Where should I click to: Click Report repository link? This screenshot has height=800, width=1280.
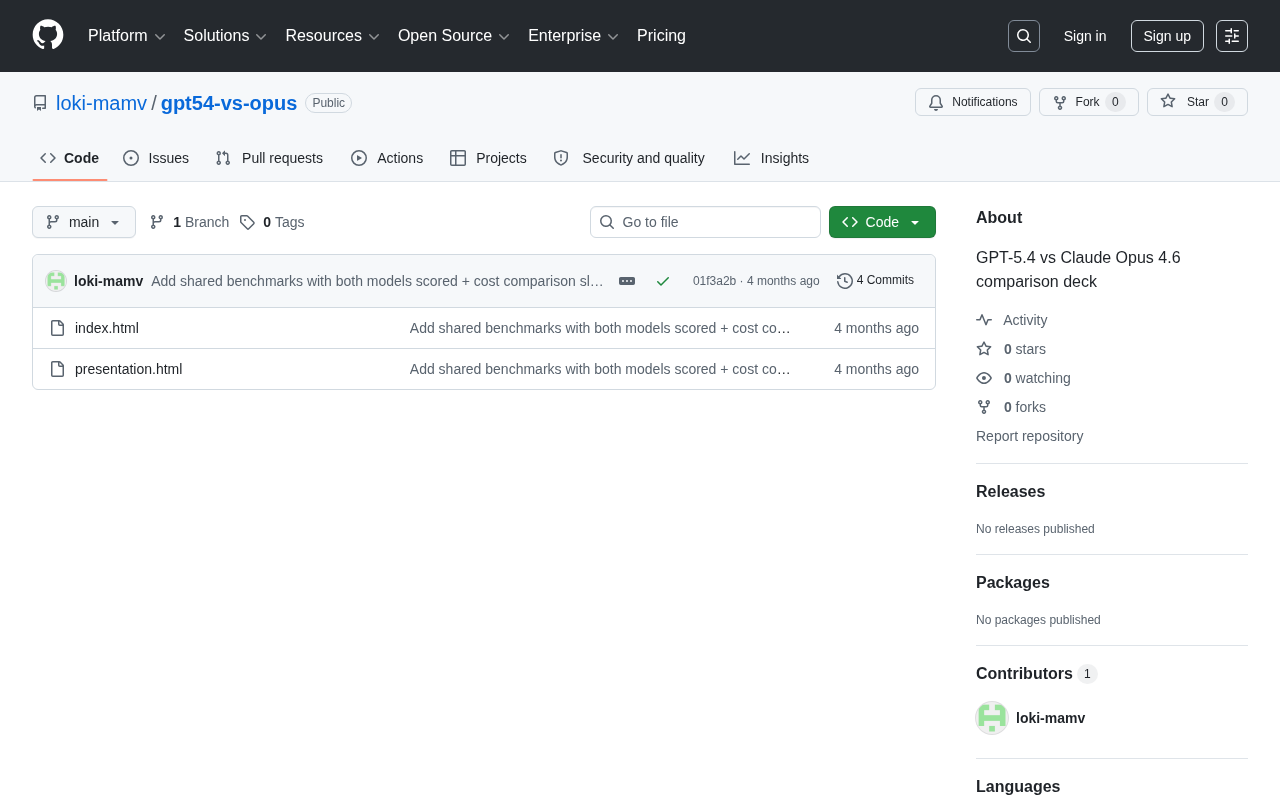click(x=1029, y=436)
